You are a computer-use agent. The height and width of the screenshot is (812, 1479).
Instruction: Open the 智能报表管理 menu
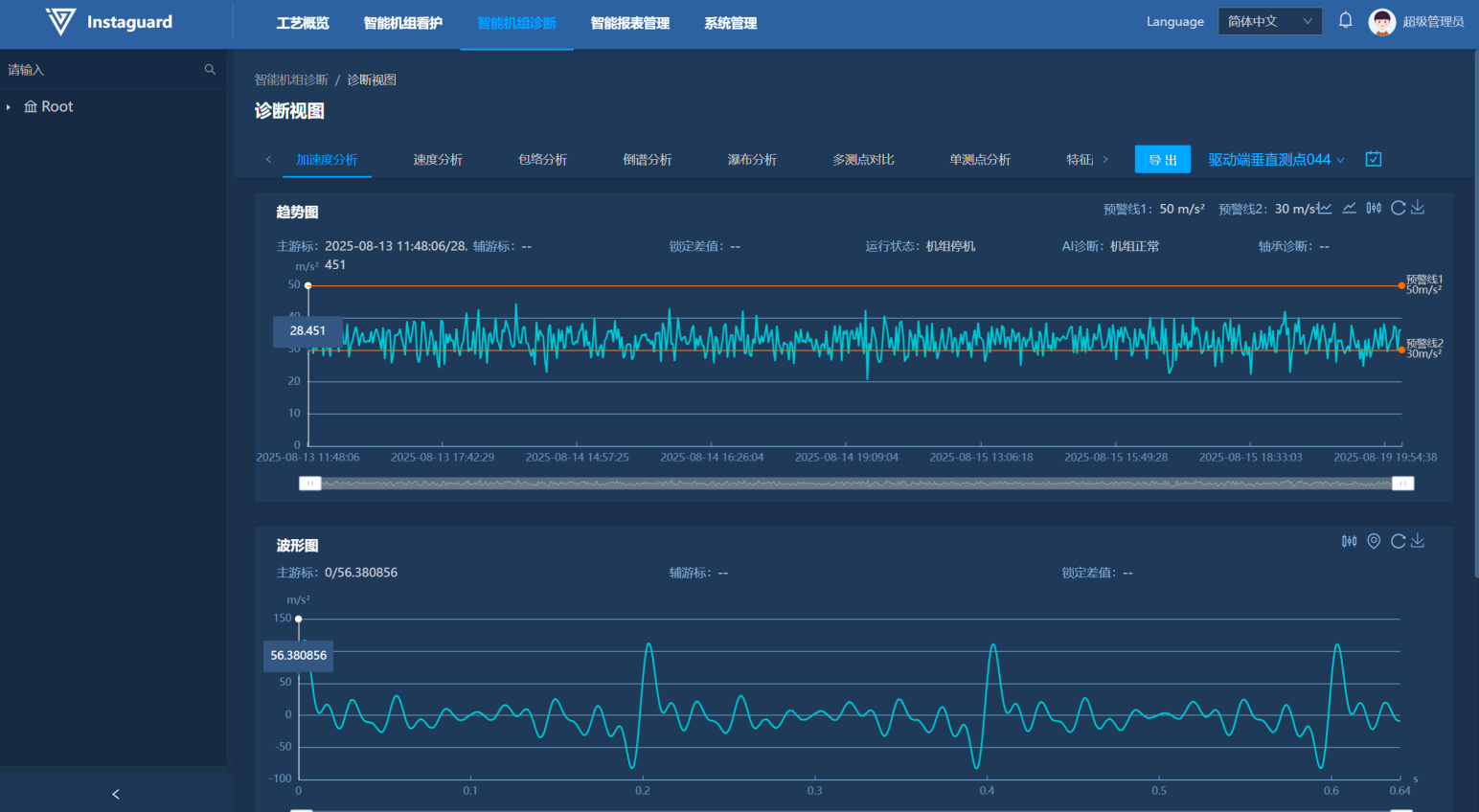pyautogui.click(x=629, y=23)
